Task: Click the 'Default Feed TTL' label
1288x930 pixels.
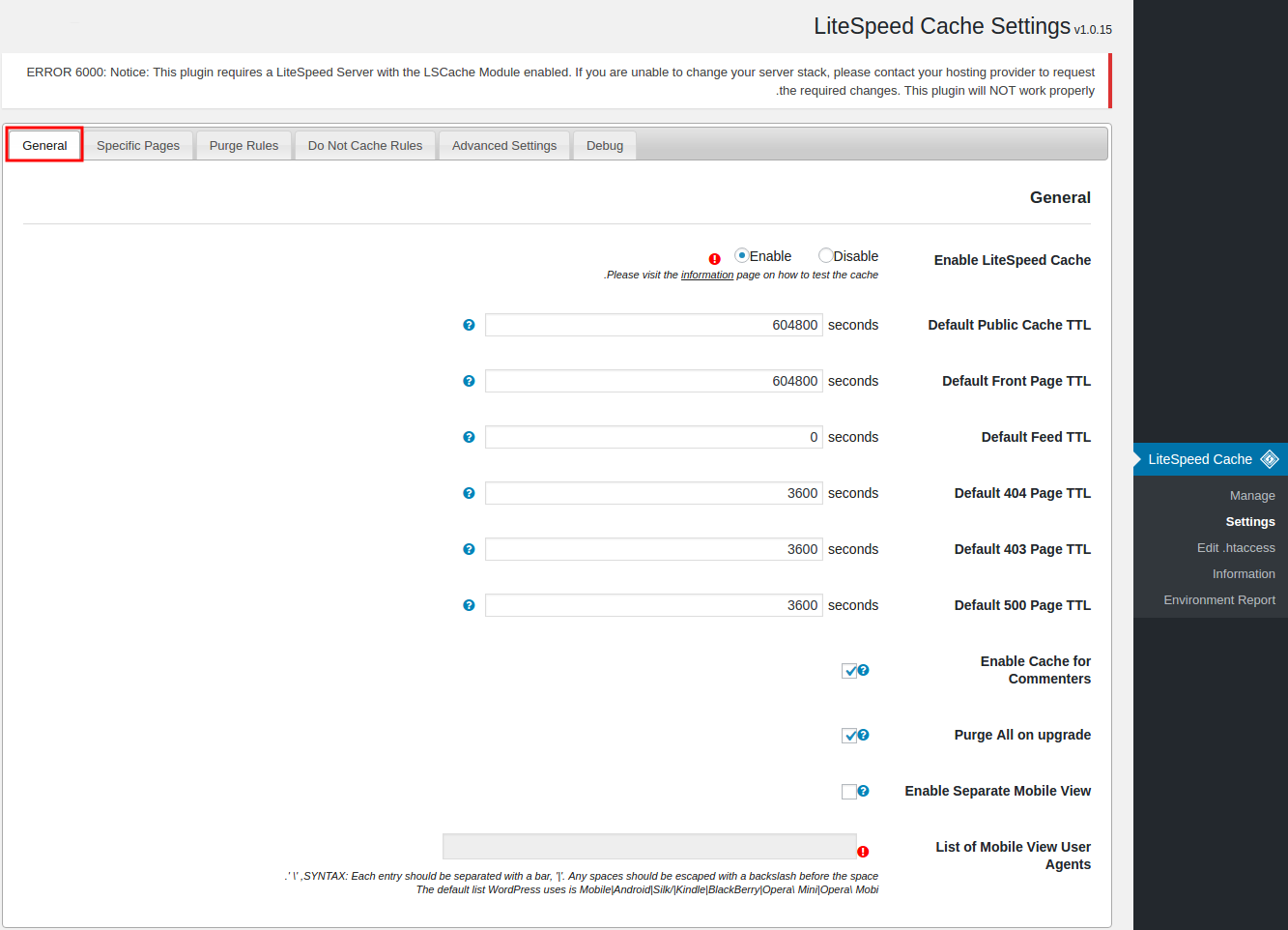Action: [x=1036, y=437]
